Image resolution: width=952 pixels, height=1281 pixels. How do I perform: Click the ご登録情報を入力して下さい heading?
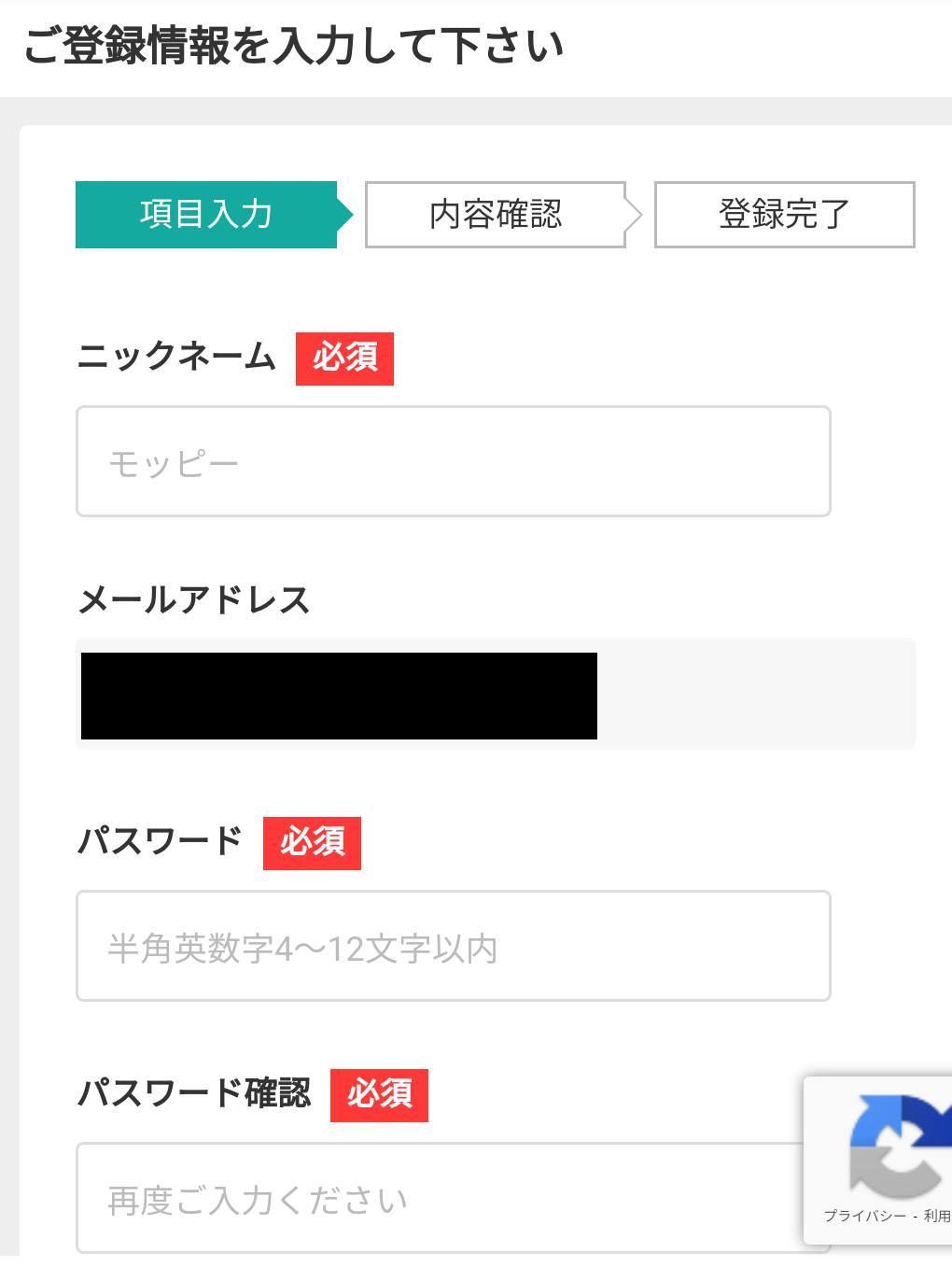point(293,47)
